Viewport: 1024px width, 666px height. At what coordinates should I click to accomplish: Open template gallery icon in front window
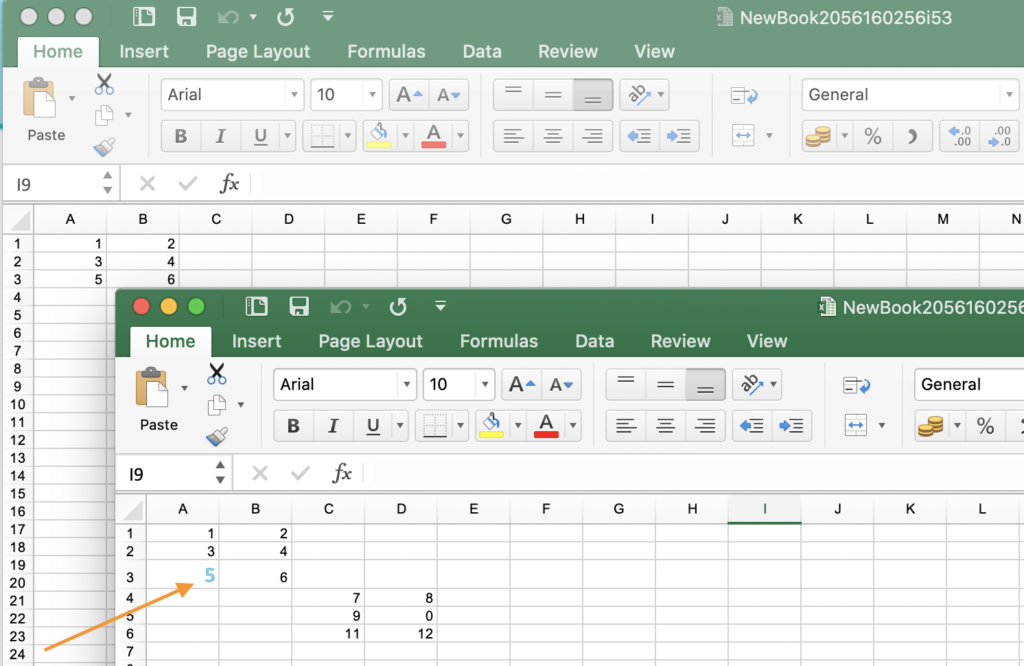point(256,306)
